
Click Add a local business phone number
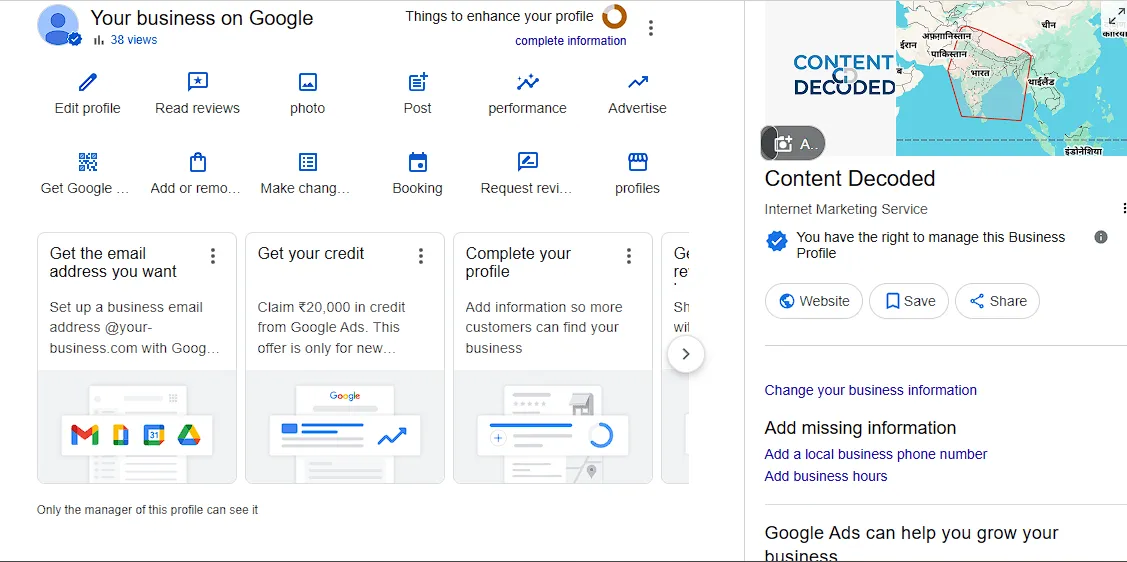tap(875, 454)
